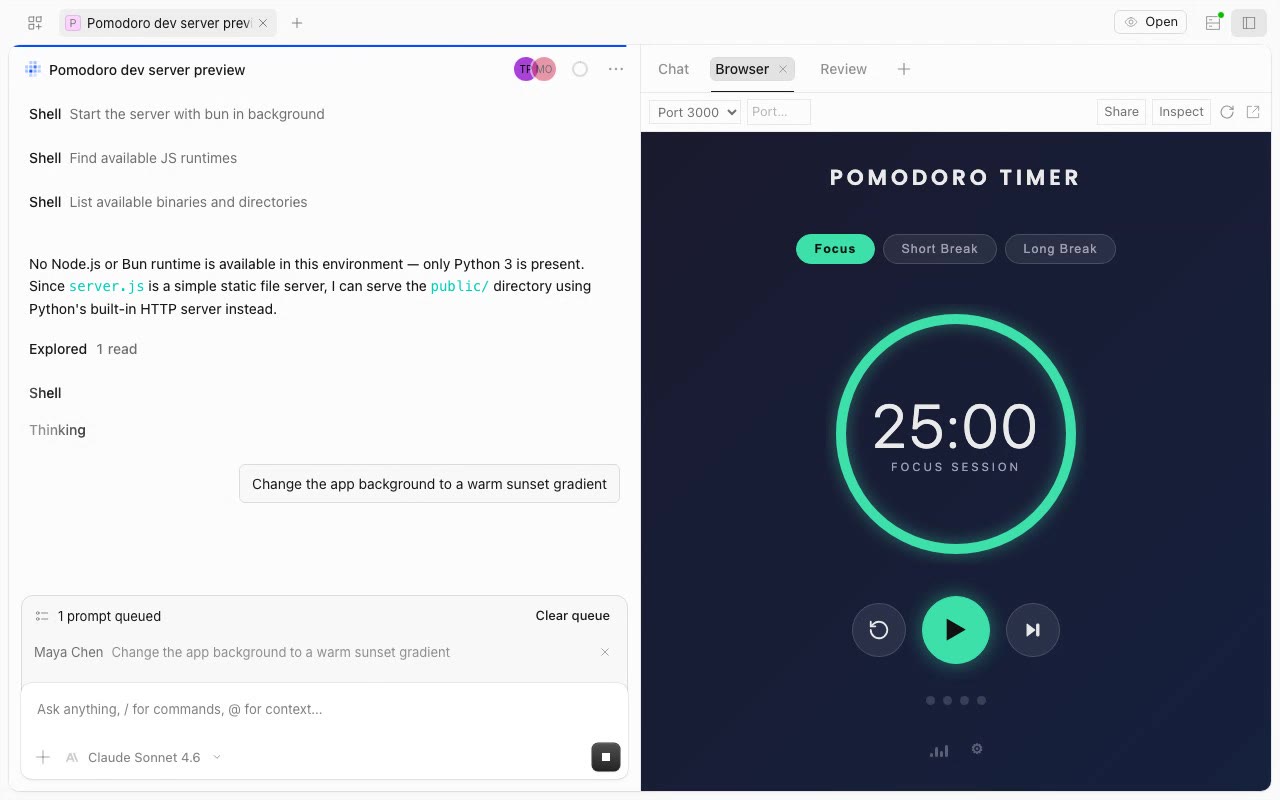Skip to the next session with the skip icon
This screenshot has width=1280, height=800.
pos(1032,630)
